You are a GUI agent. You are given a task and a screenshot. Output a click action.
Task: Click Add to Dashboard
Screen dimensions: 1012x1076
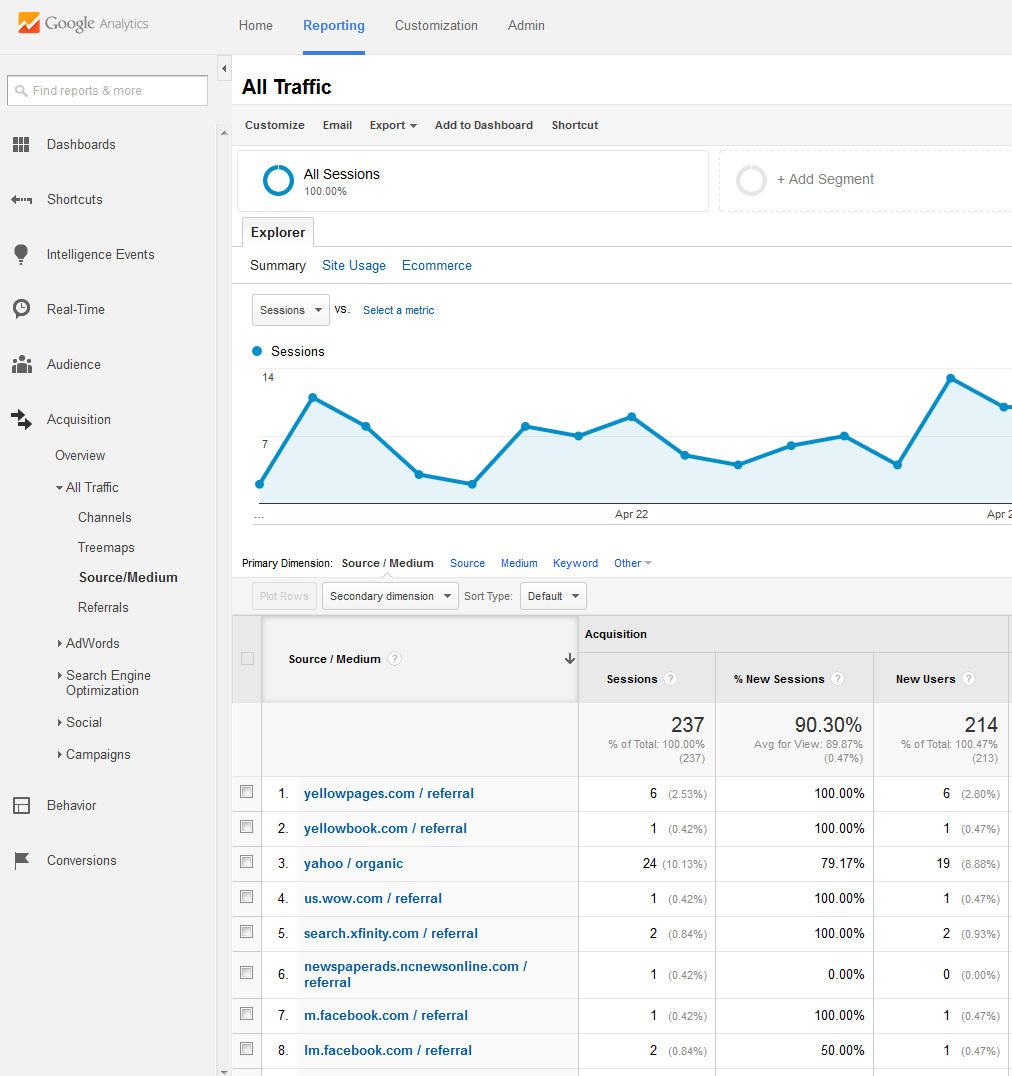[x=484, y=126]
